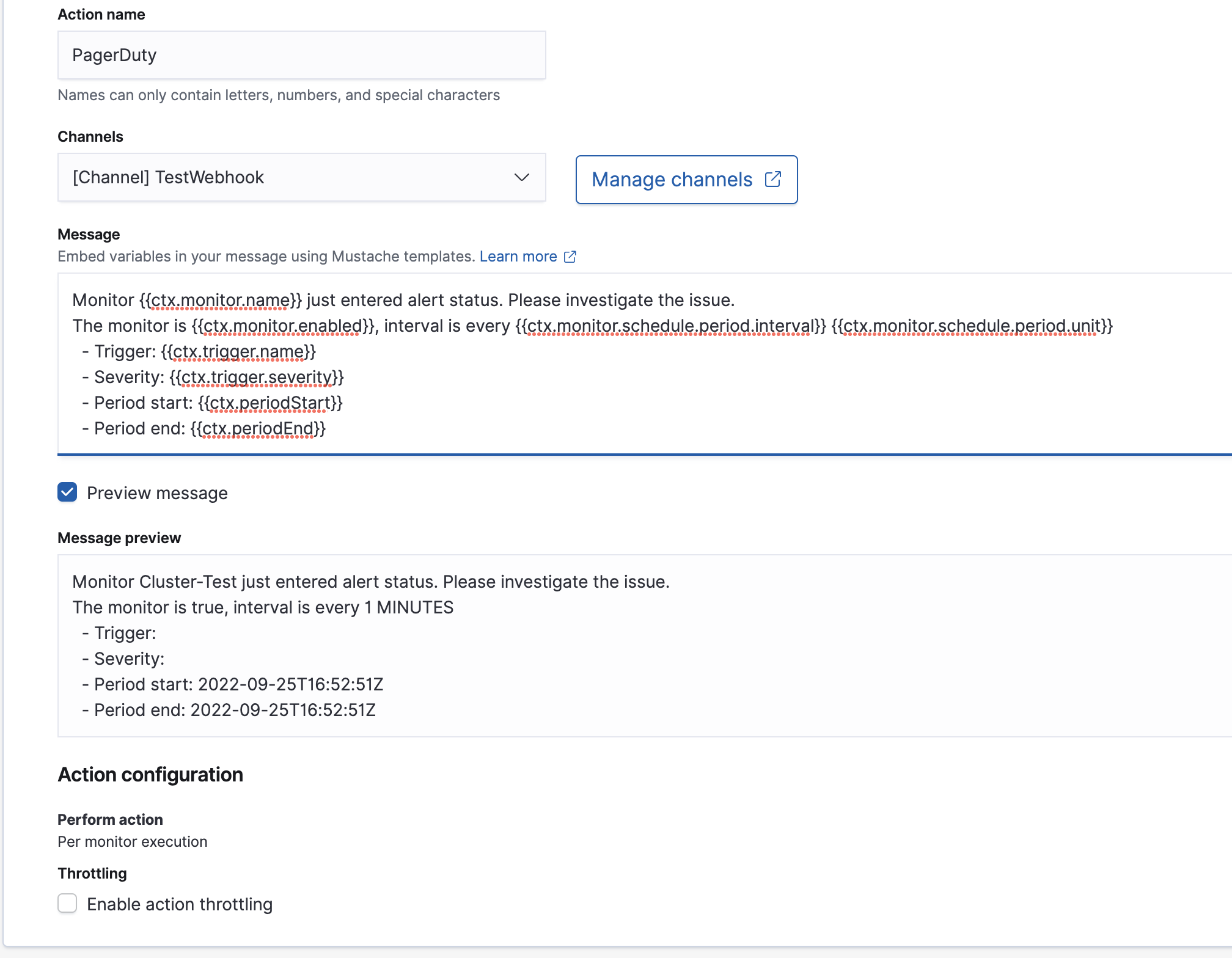Select a different channel from the dropdown
Screen dimensions: 1232x958
pos(301,177)
